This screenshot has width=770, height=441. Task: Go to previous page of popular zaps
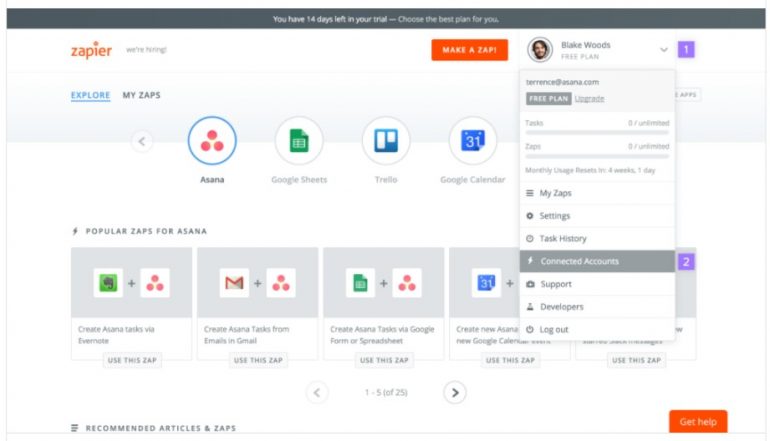pos(317,392)
